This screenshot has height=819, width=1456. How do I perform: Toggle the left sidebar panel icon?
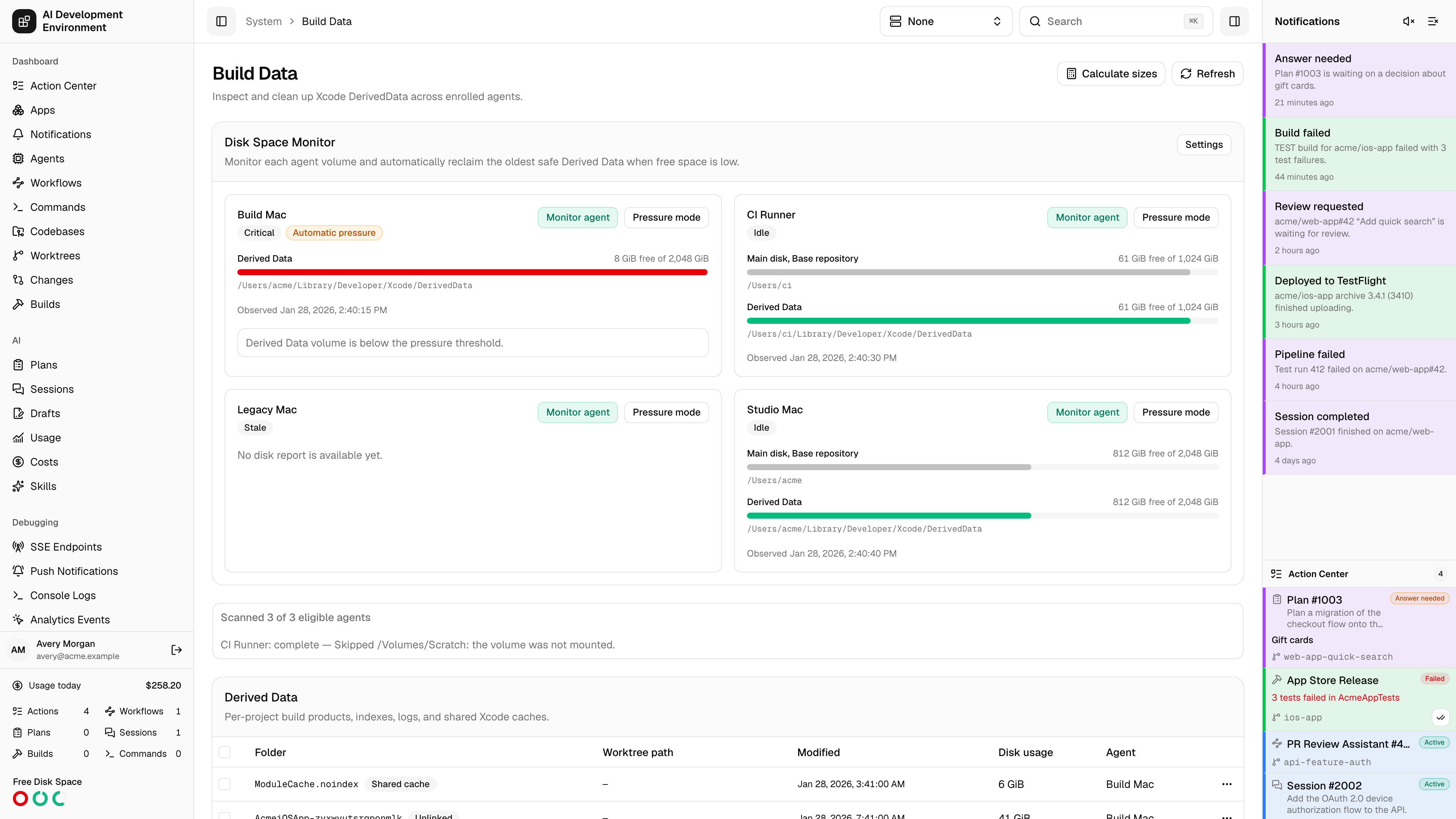[x=221, y=22]
